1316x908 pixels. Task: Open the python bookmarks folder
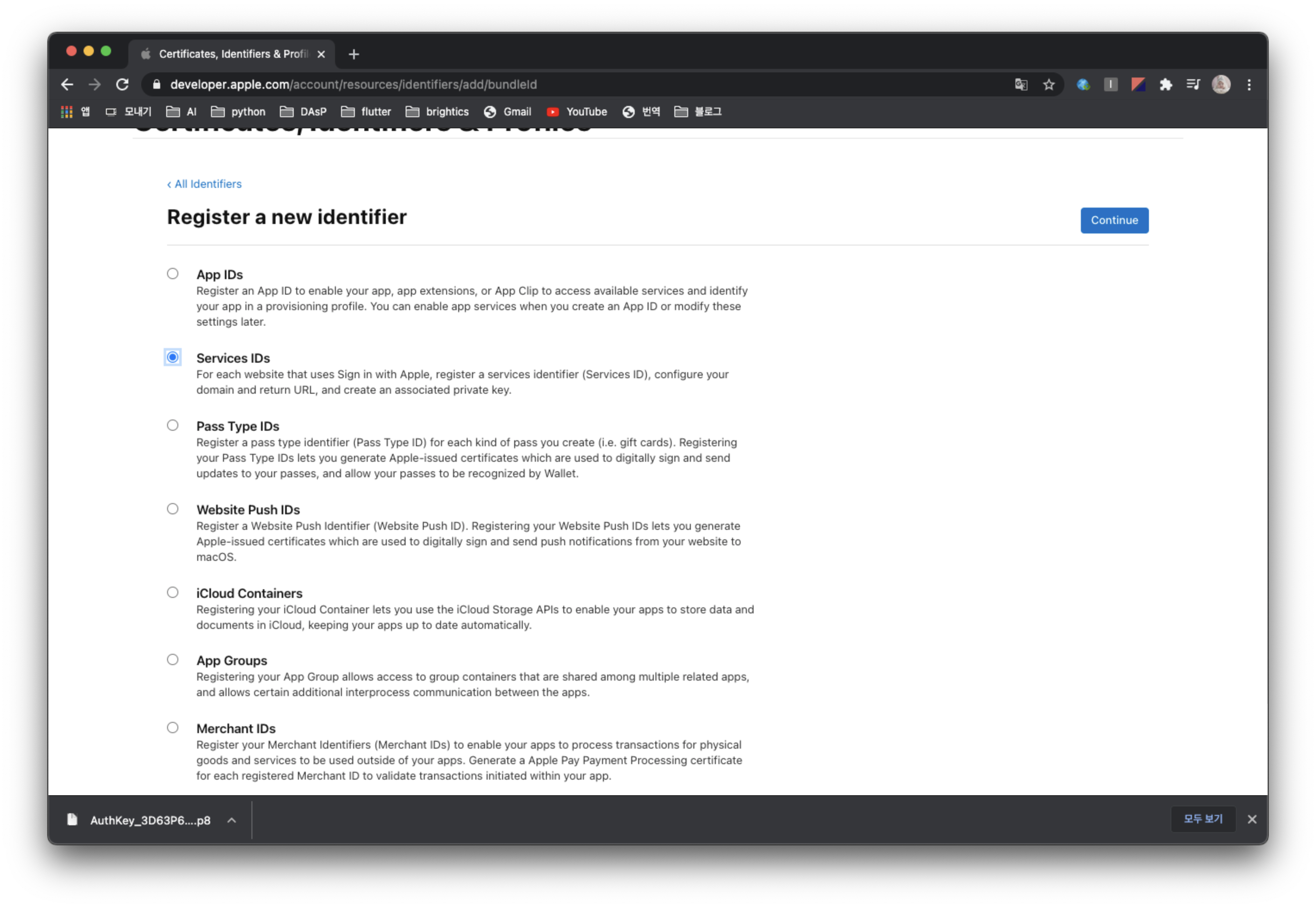tap(238, 112)
